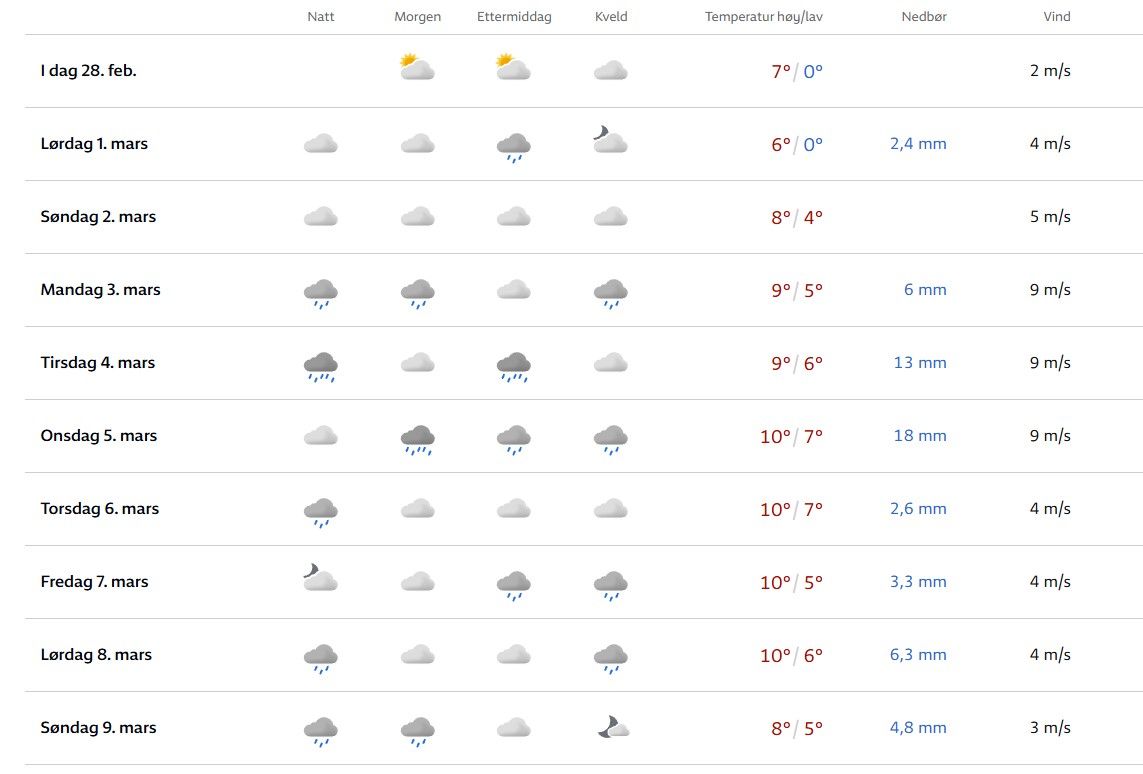Click Lørdag 1. mars afternoon rain icon
1143x774 pixels.
[x=513, y=146]
